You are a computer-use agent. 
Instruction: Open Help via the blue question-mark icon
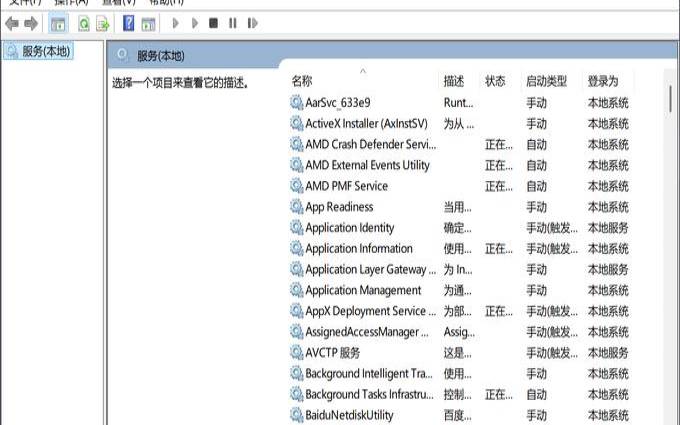(x=129, y=23)
